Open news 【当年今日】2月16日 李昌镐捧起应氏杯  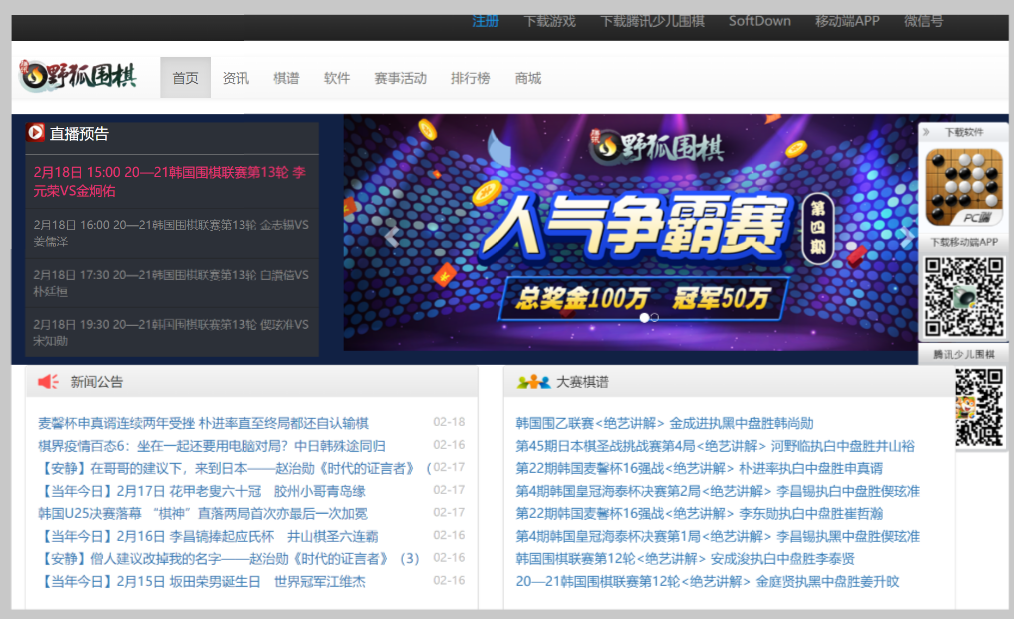point(208,536)
